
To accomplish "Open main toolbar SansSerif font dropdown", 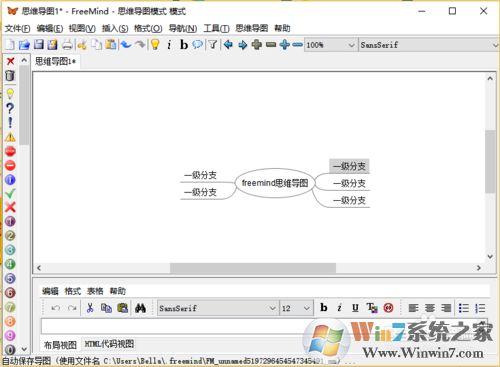I will [429, 45].
